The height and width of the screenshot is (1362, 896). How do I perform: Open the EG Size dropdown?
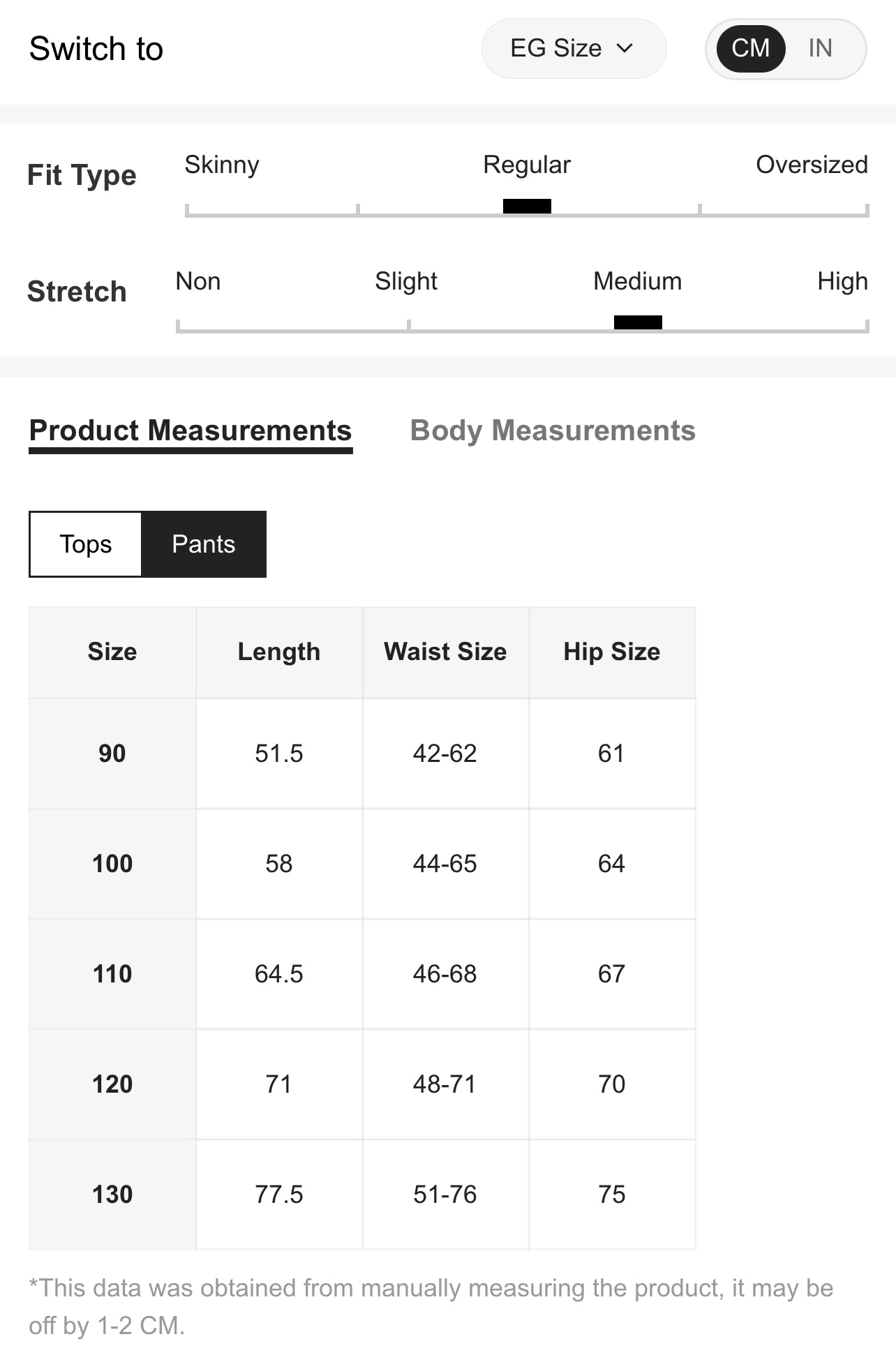pos(574,49)
